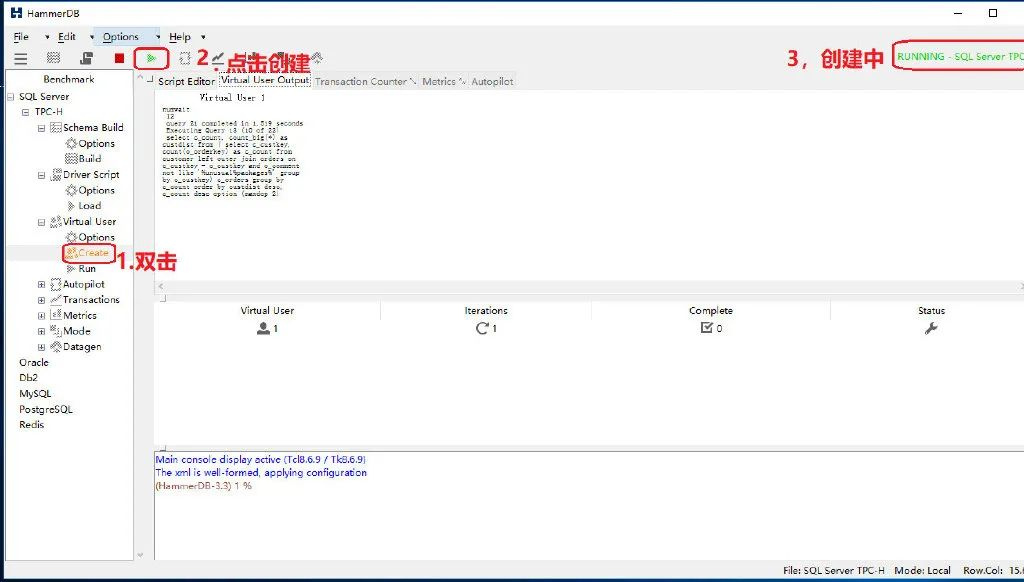
Task: Click the Virtual User column header
Action: coord(267,310)
